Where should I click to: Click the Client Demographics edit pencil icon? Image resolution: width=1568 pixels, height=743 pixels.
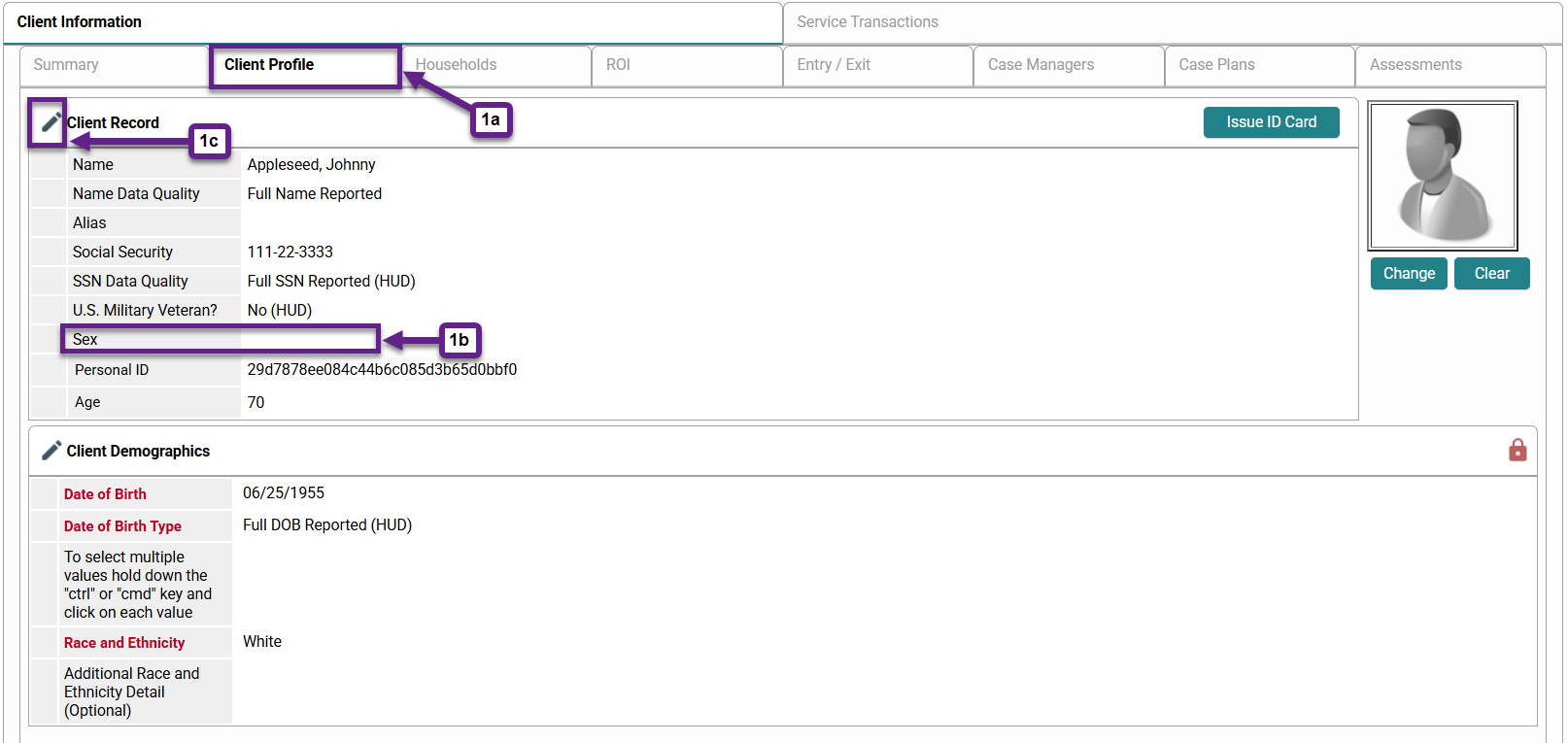pos(51,451)
